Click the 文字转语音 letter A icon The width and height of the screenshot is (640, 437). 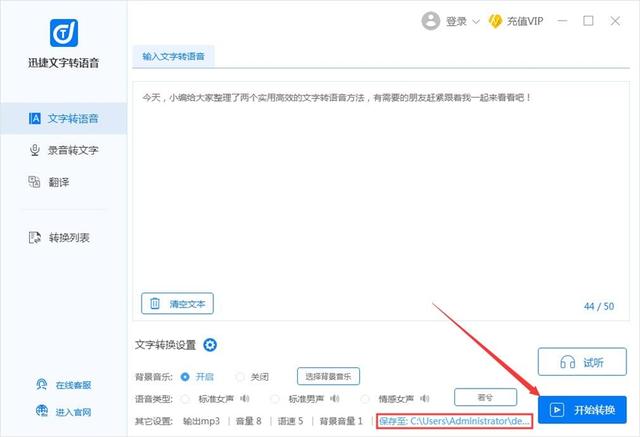coord(35,119)
